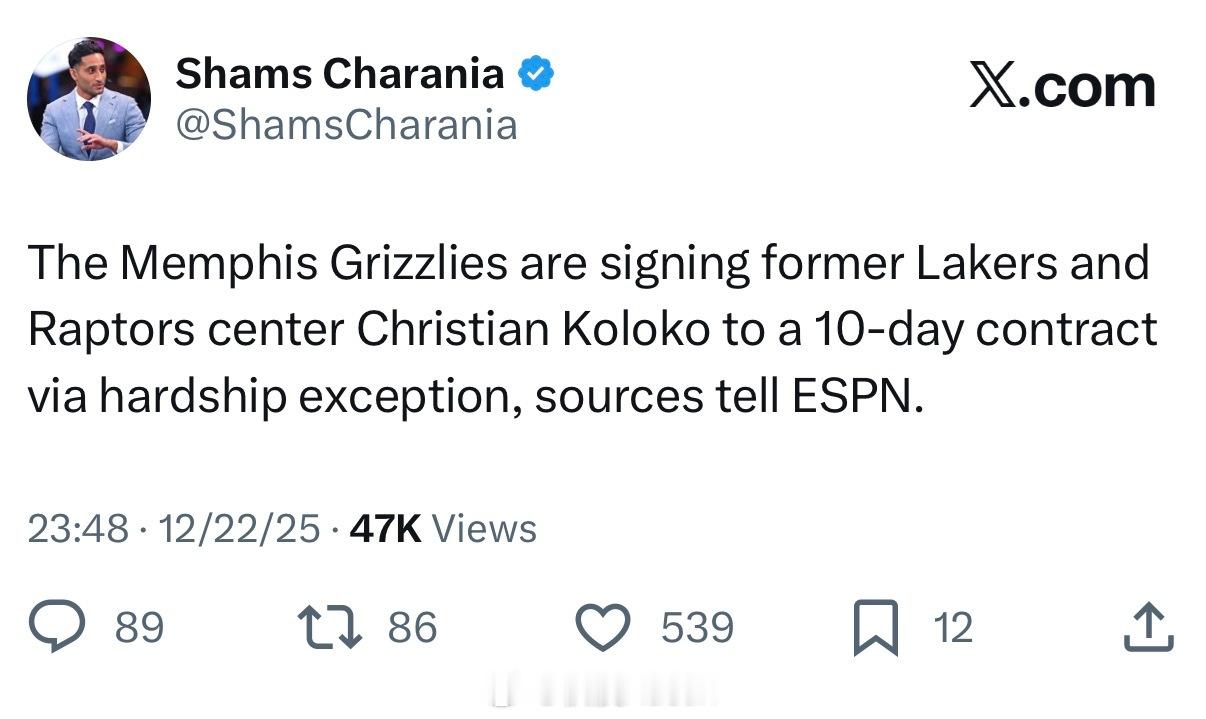Click the repost count 86

pos(412,628)
